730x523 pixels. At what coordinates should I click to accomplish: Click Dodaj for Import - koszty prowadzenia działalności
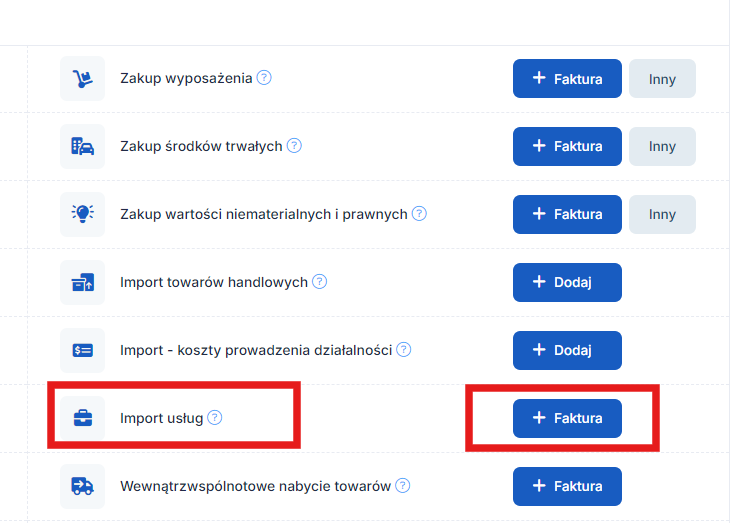[x=567, y=350]
